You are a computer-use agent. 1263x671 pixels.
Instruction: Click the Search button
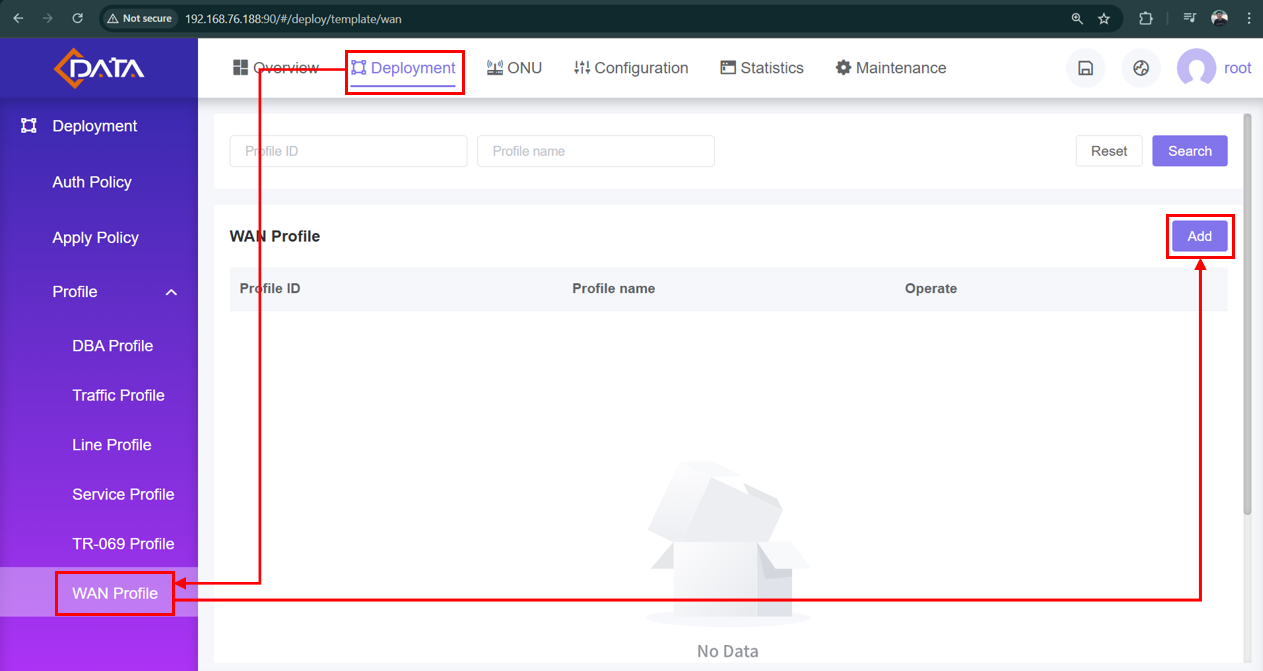[1190, 151]
